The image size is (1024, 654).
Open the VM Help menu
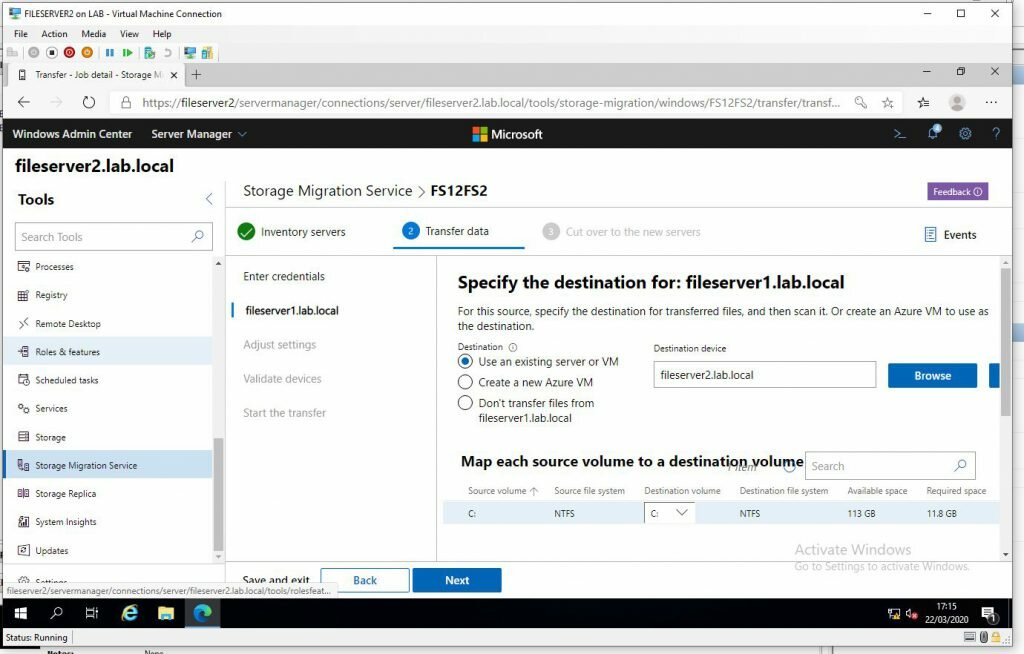[162, 34]
